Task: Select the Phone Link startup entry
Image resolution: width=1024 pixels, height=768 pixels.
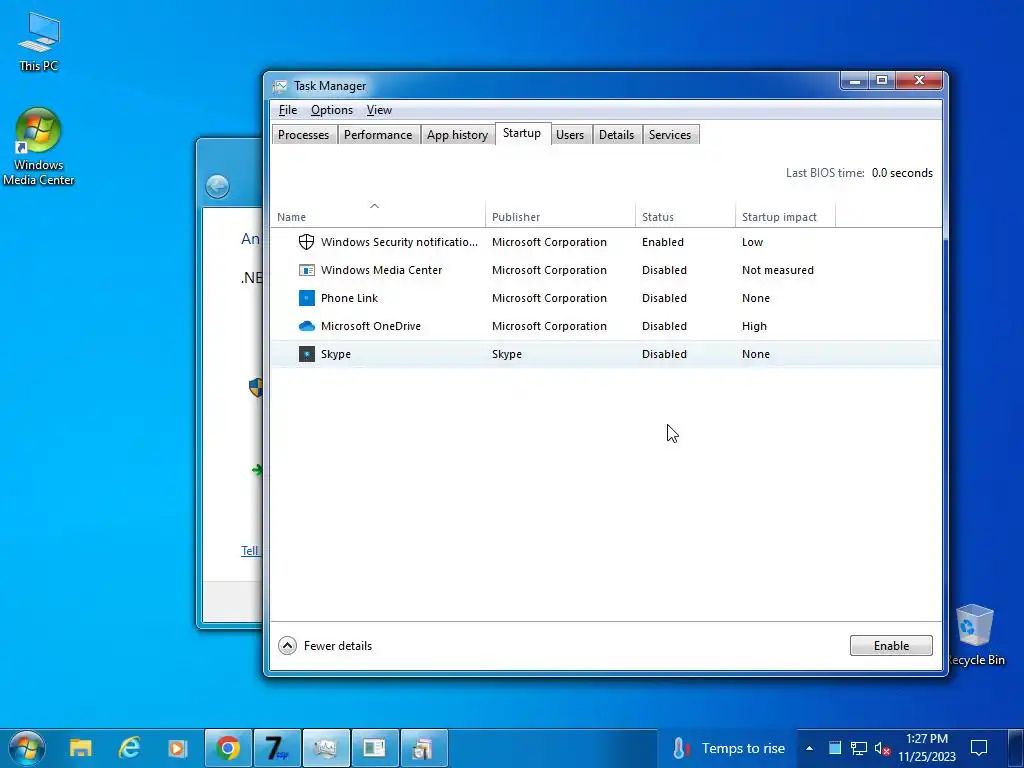Action: pos(349,298)
